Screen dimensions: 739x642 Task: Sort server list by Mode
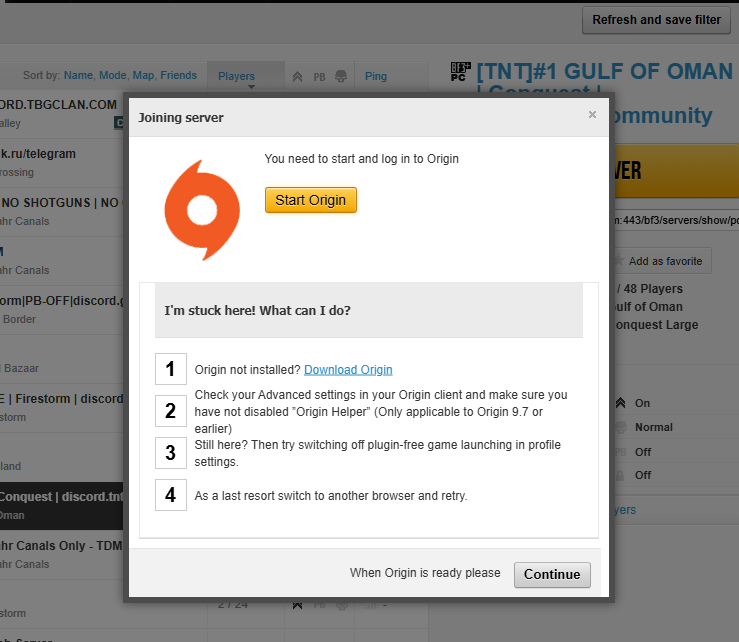point(113,75)
